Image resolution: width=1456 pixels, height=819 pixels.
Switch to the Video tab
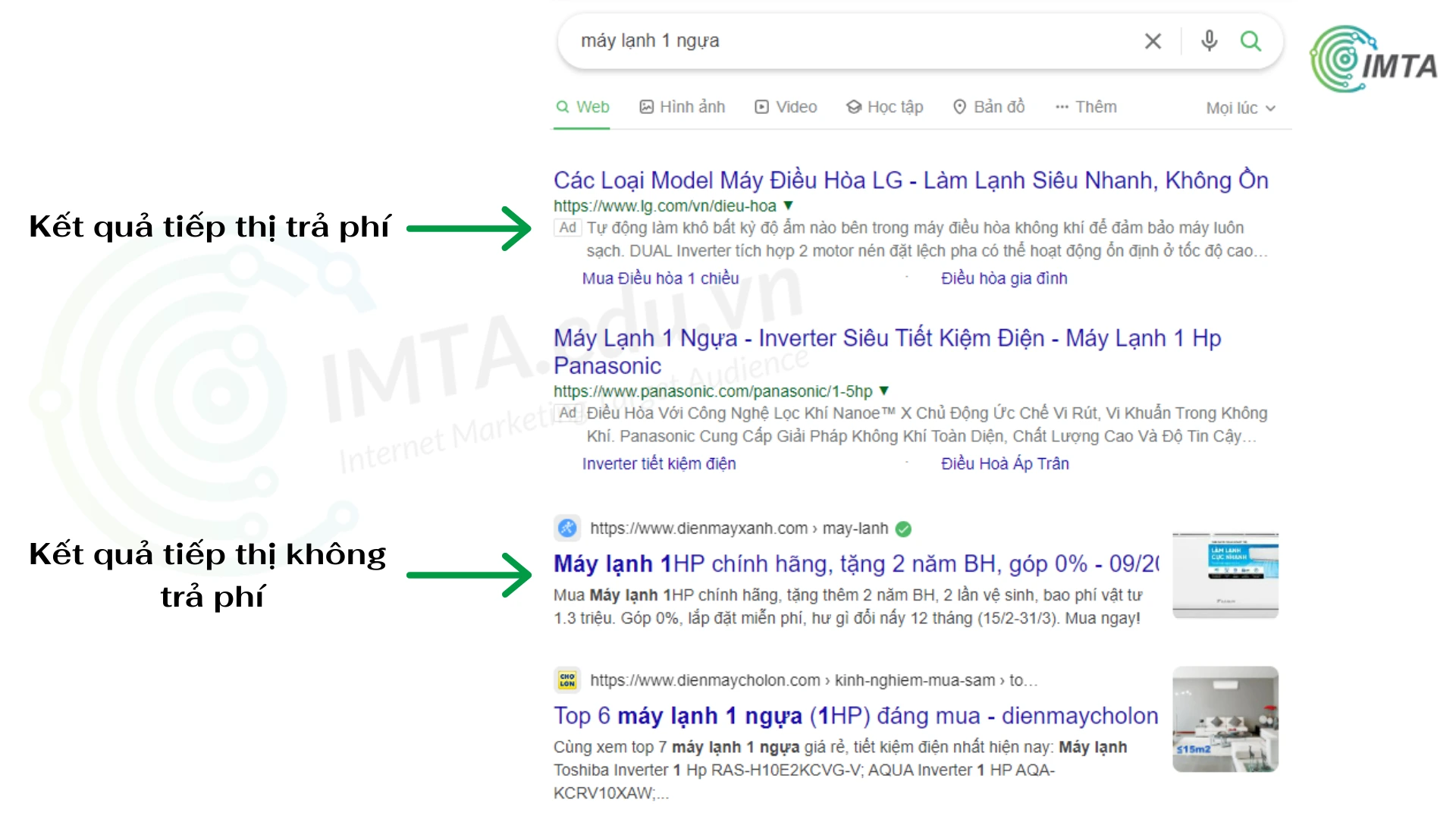[786, 107]
